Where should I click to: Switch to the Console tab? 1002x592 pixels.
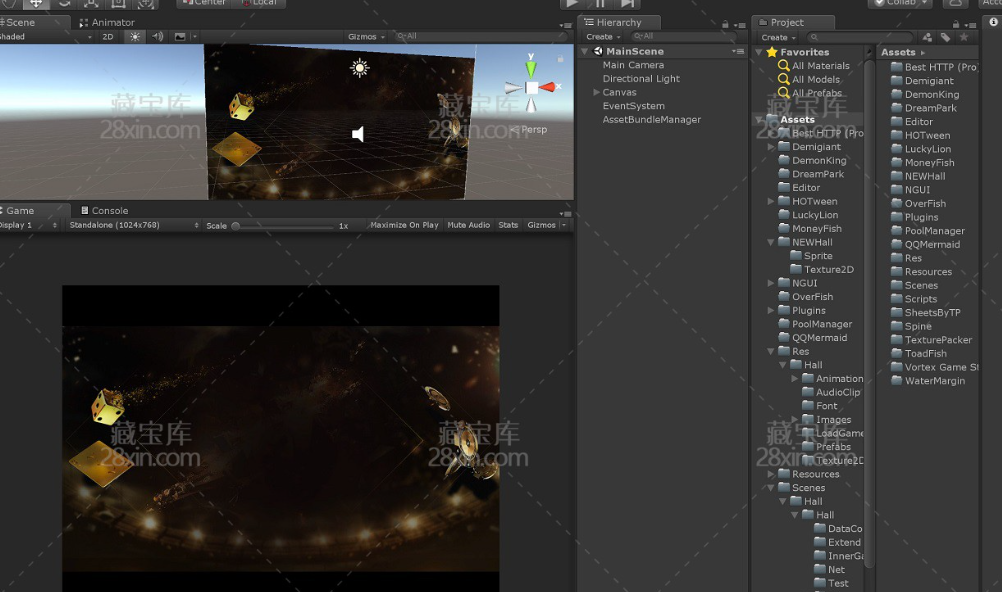[109, 211]
